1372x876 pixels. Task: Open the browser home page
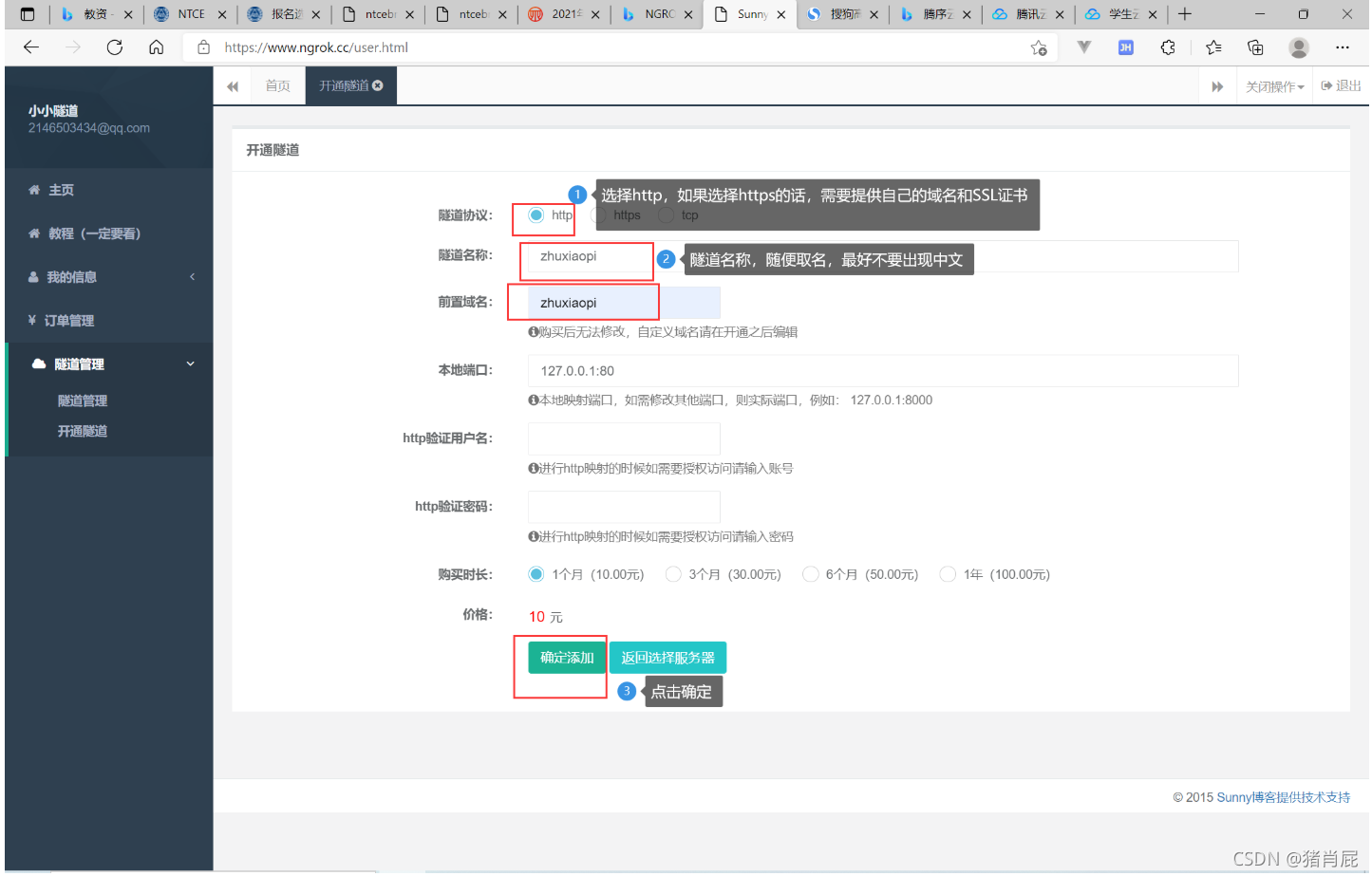tap(157, 47)
